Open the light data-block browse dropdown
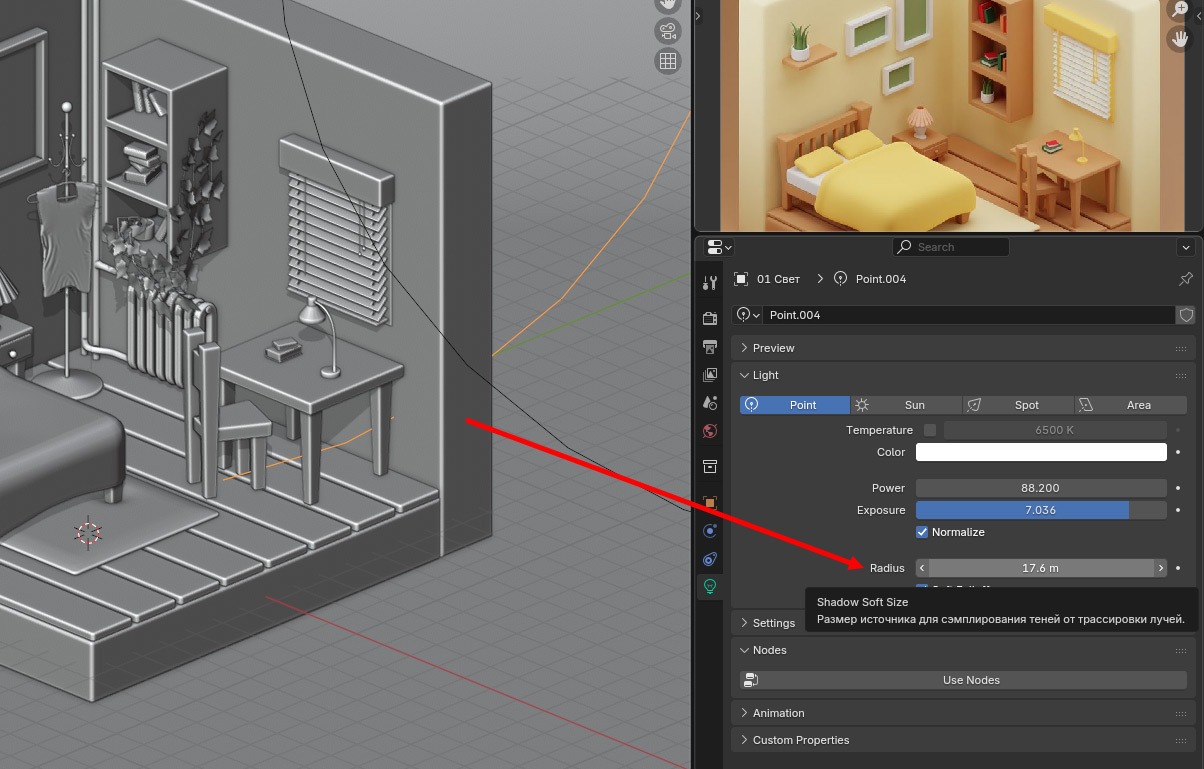Image resolution: width=1204 pixels, height=769 pixels. click(x=748, y=315)
